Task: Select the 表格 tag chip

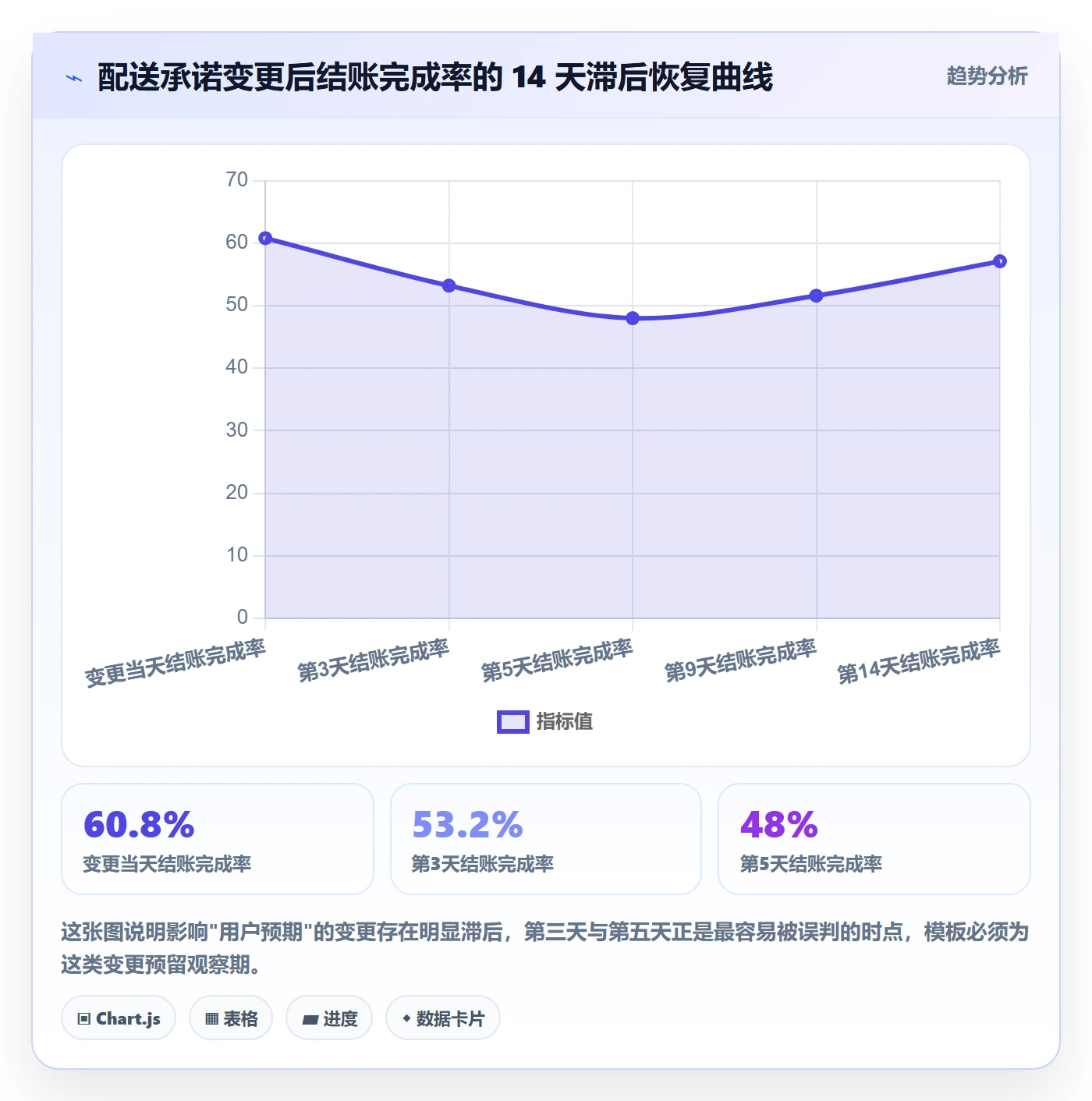Action: point(231,1018)
